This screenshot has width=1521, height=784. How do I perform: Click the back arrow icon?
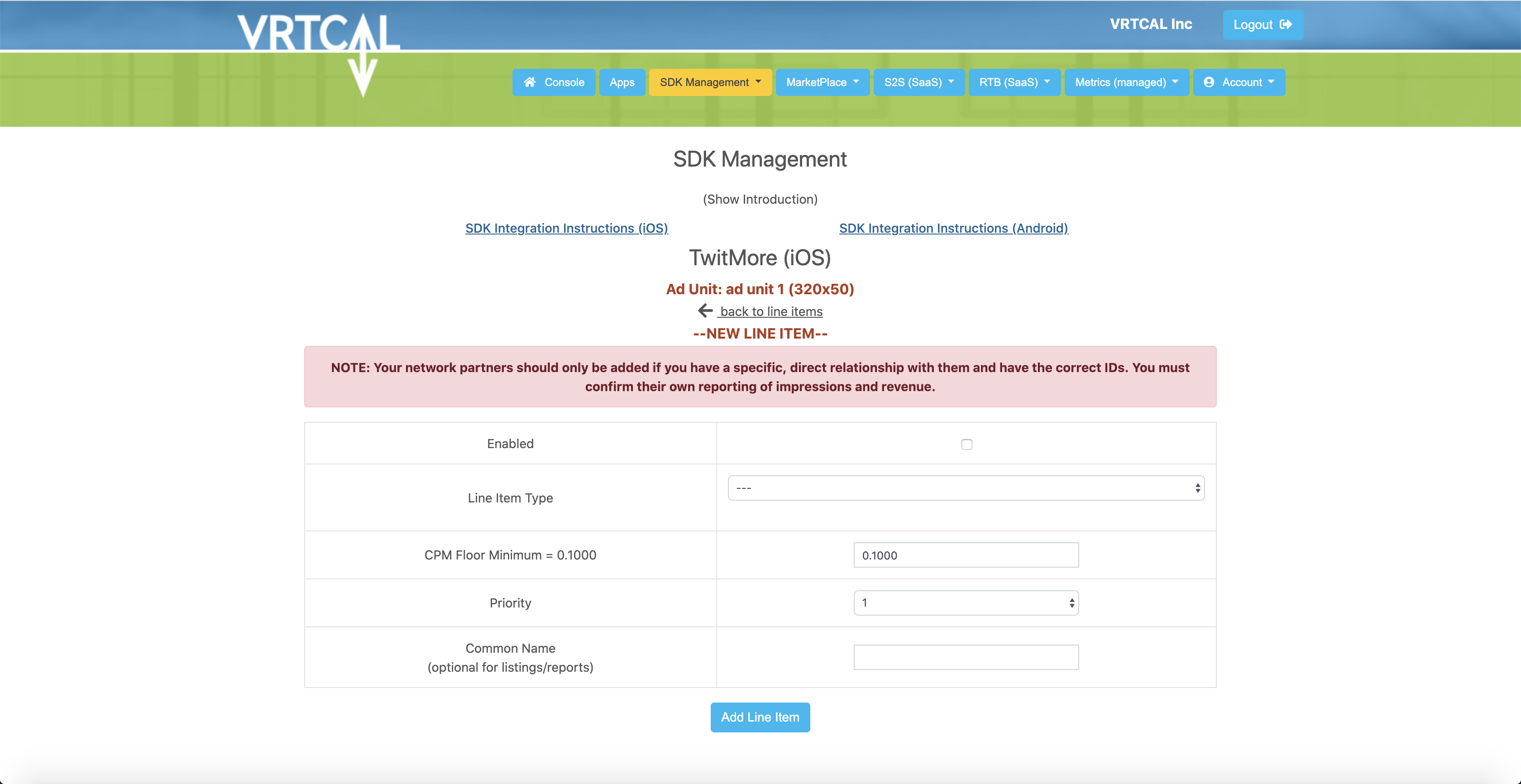point(705,311)
